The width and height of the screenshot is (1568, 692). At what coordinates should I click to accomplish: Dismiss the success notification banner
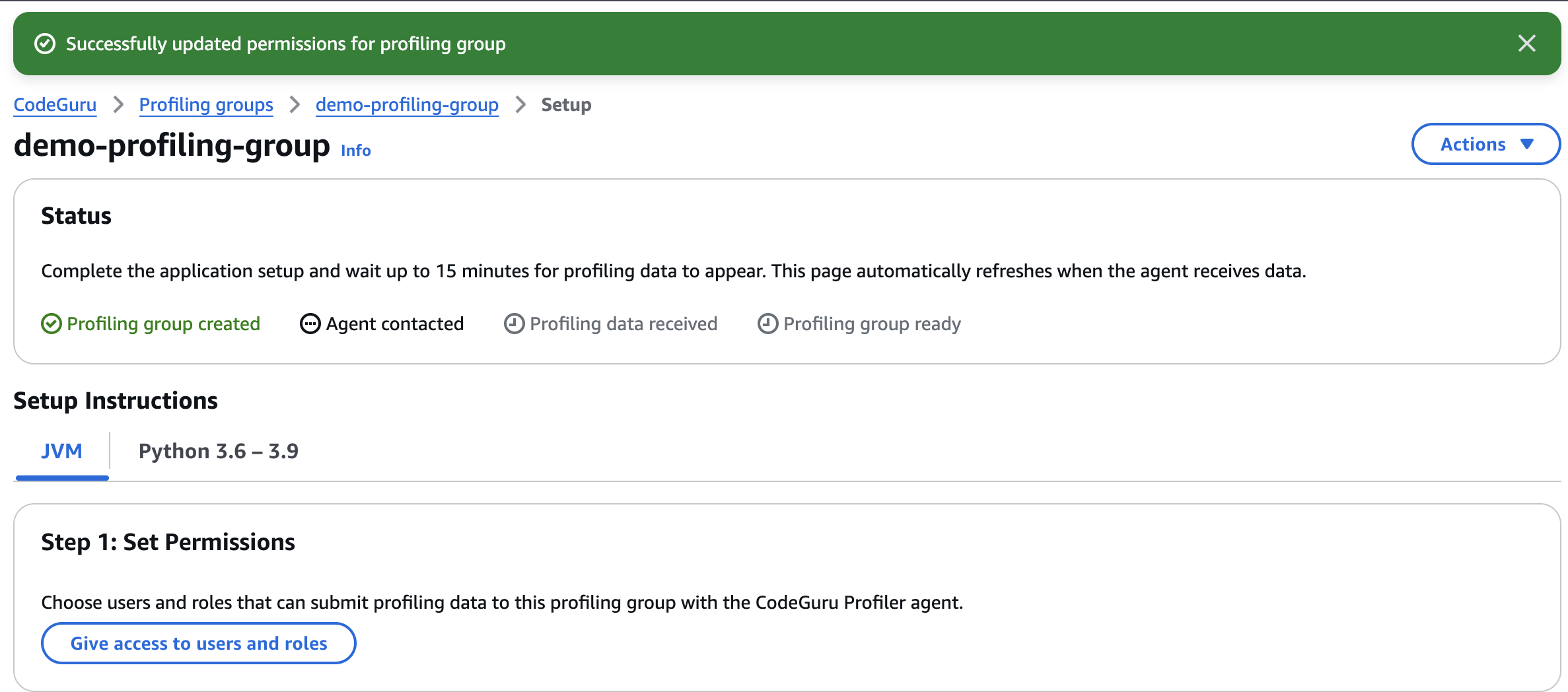pos(1526,44)
